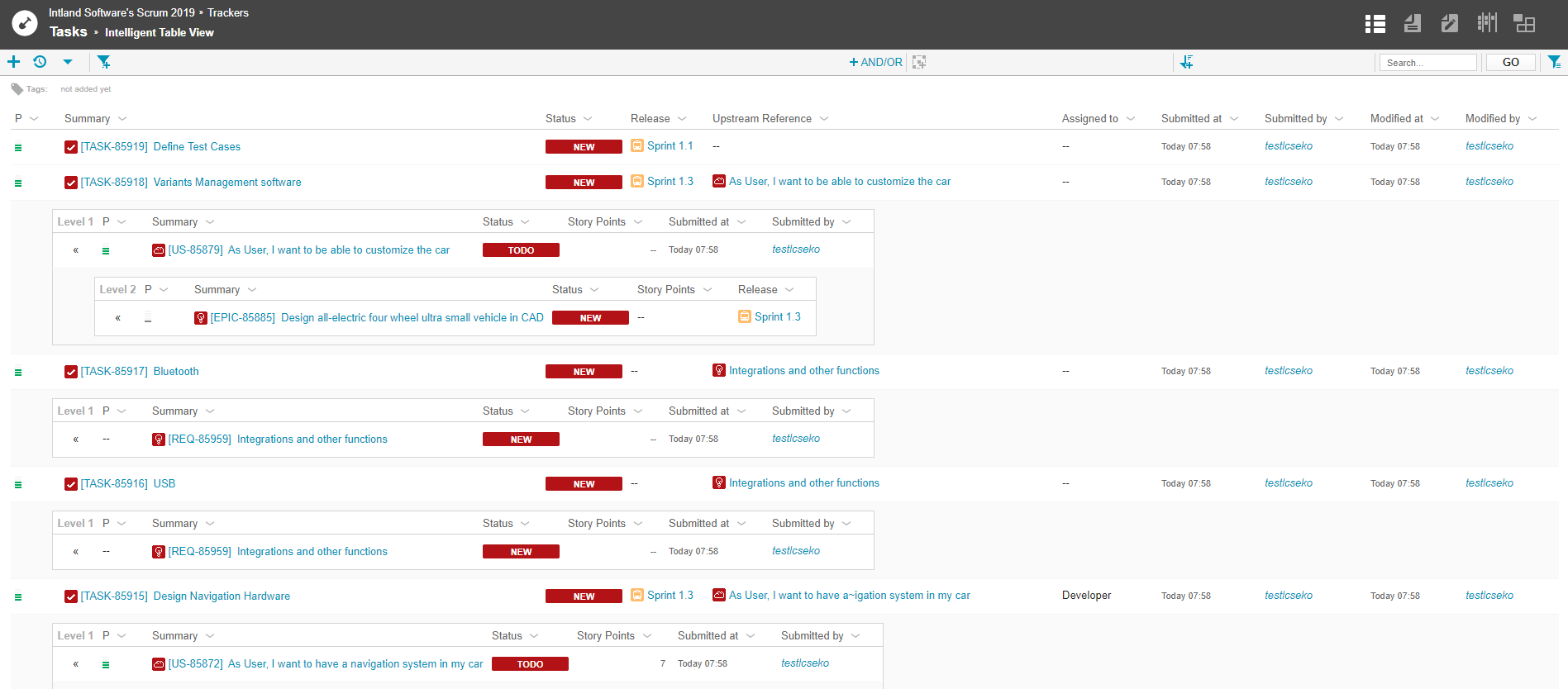Click the add filter funnel icon
1568x689 pixels.
(x=103, y=62)
